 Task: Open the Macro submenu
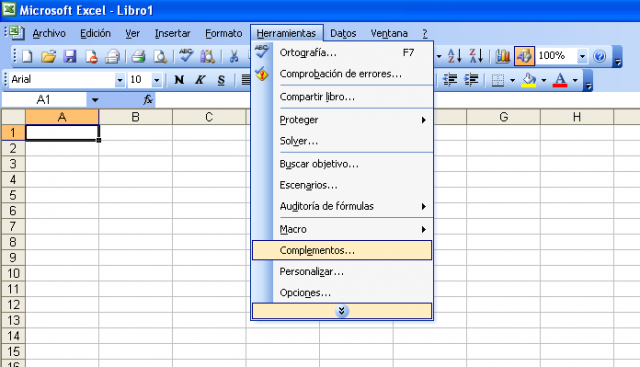tap(342, 229)
